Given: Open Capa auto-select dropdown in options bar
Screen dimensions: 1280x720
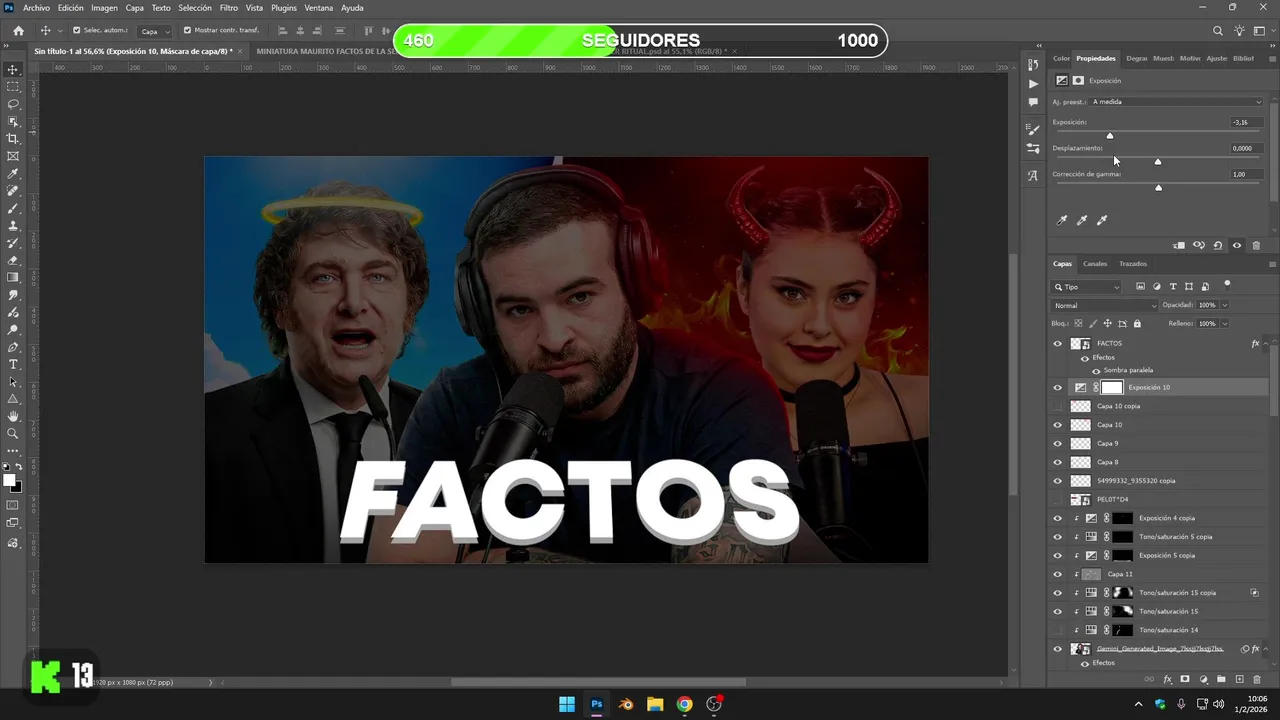Looking at the screenshot, I should pyautogui.click(x=154, y=31).
